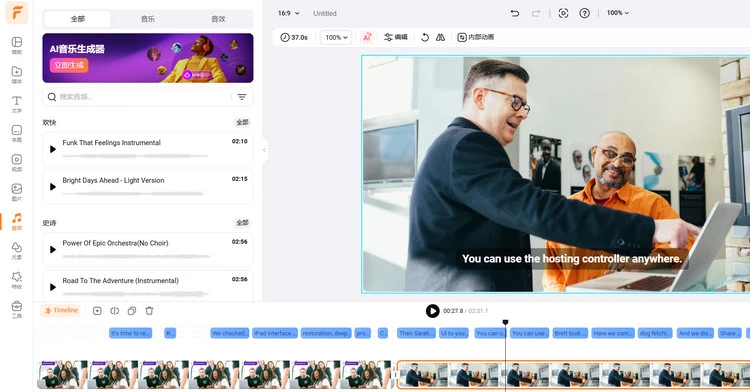
Task: Open the 16:9 aspect ratio dropdown
Action: [x=288, y=13]
